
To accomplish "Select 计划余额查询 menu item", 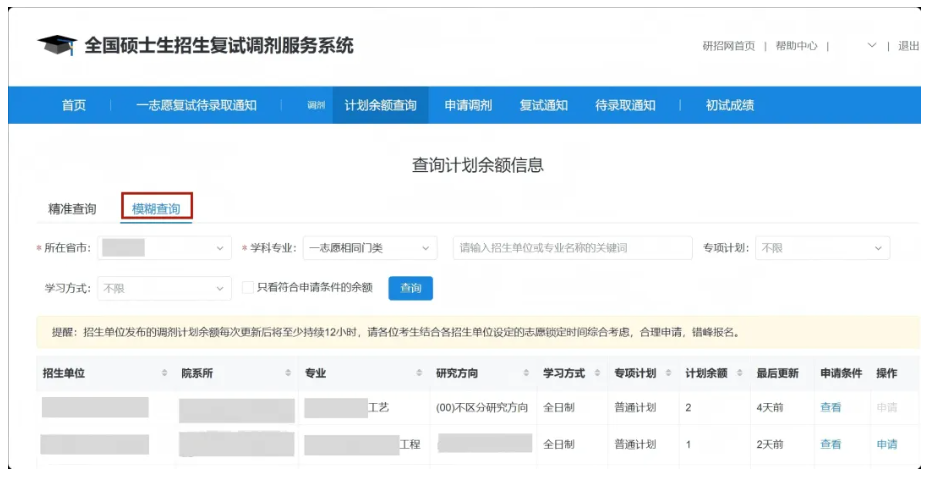I will [x=380, y=105].
